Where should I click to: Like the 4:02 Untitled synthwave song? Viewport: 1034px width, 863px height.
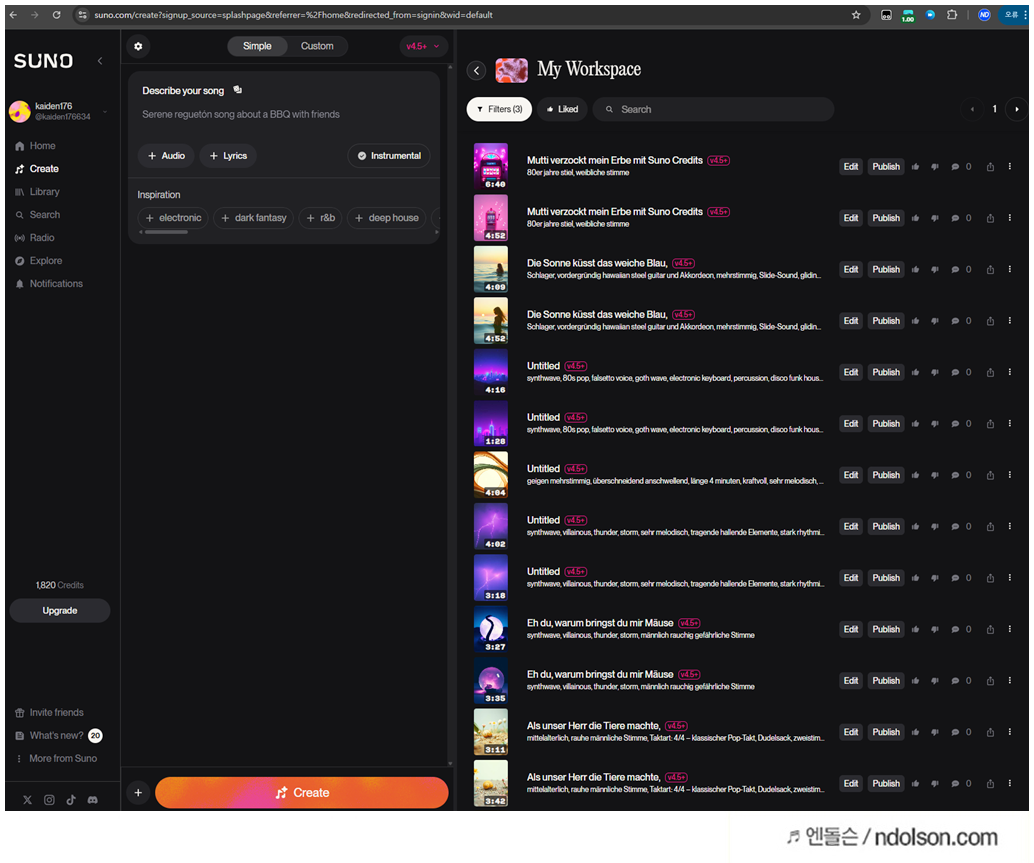click(x=915, y=527)
